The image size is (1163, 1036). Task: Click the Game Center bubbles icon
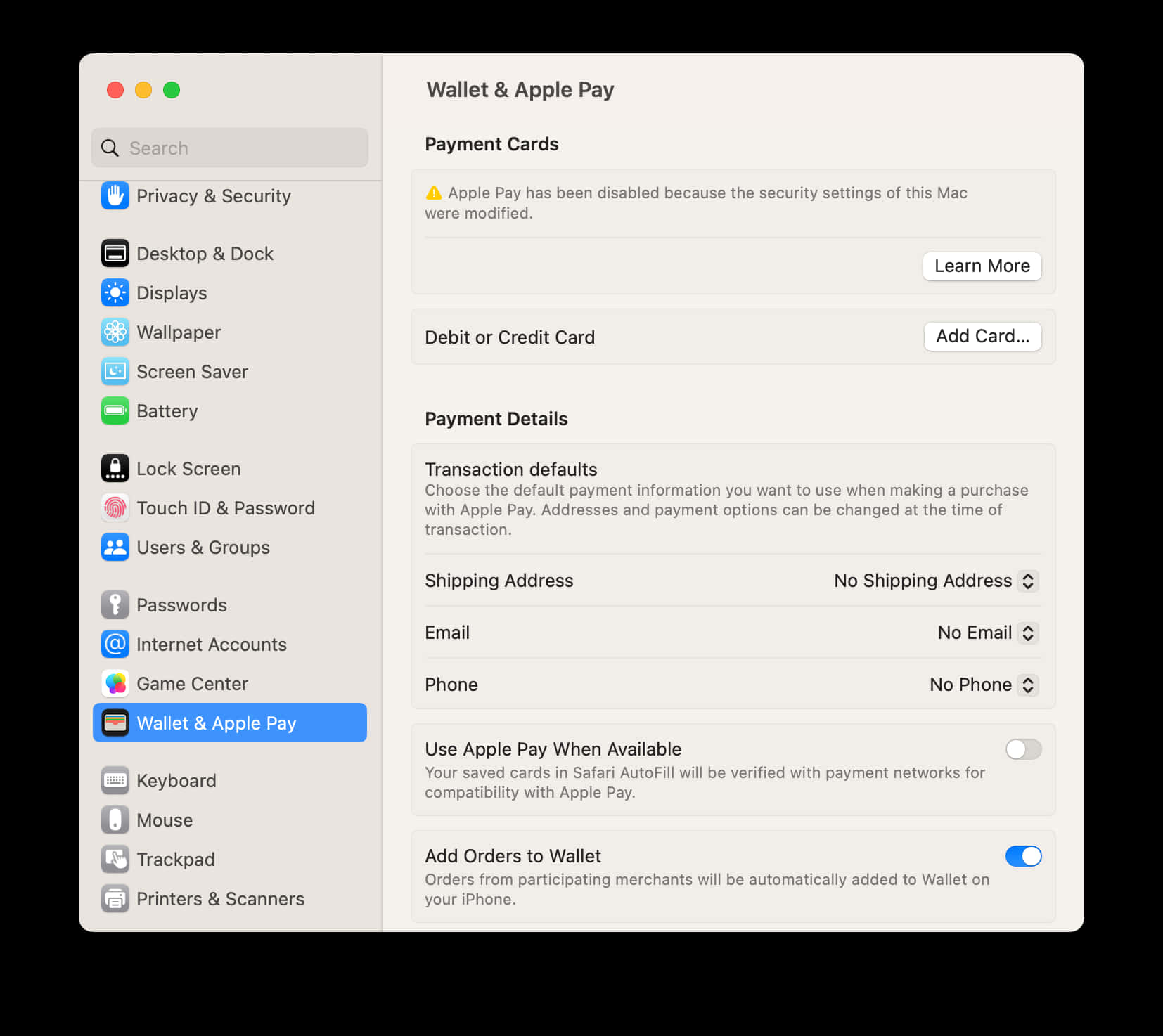click(x=115, y=684)
